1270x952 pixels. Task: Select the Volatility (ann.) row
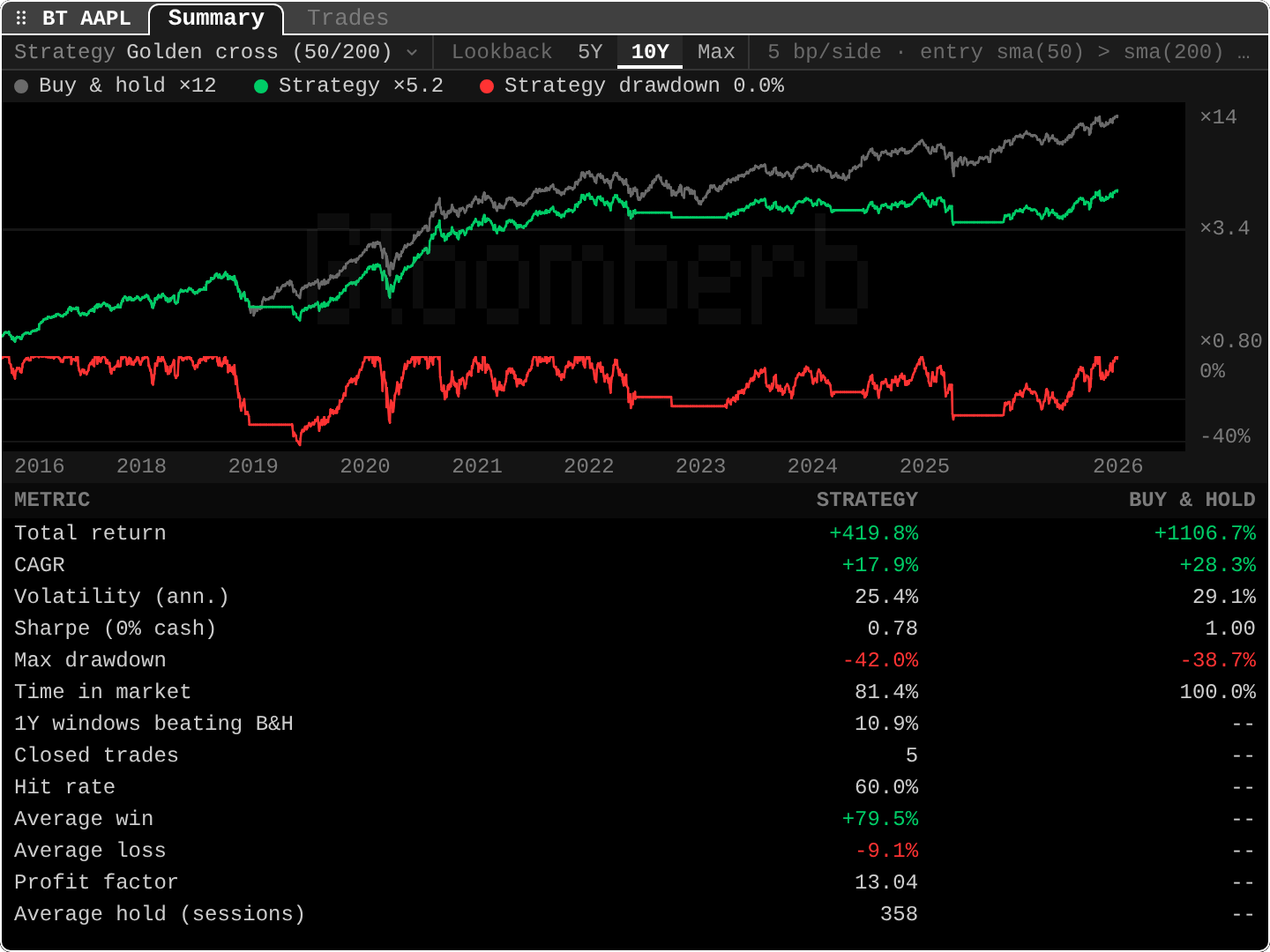point(635,597)
